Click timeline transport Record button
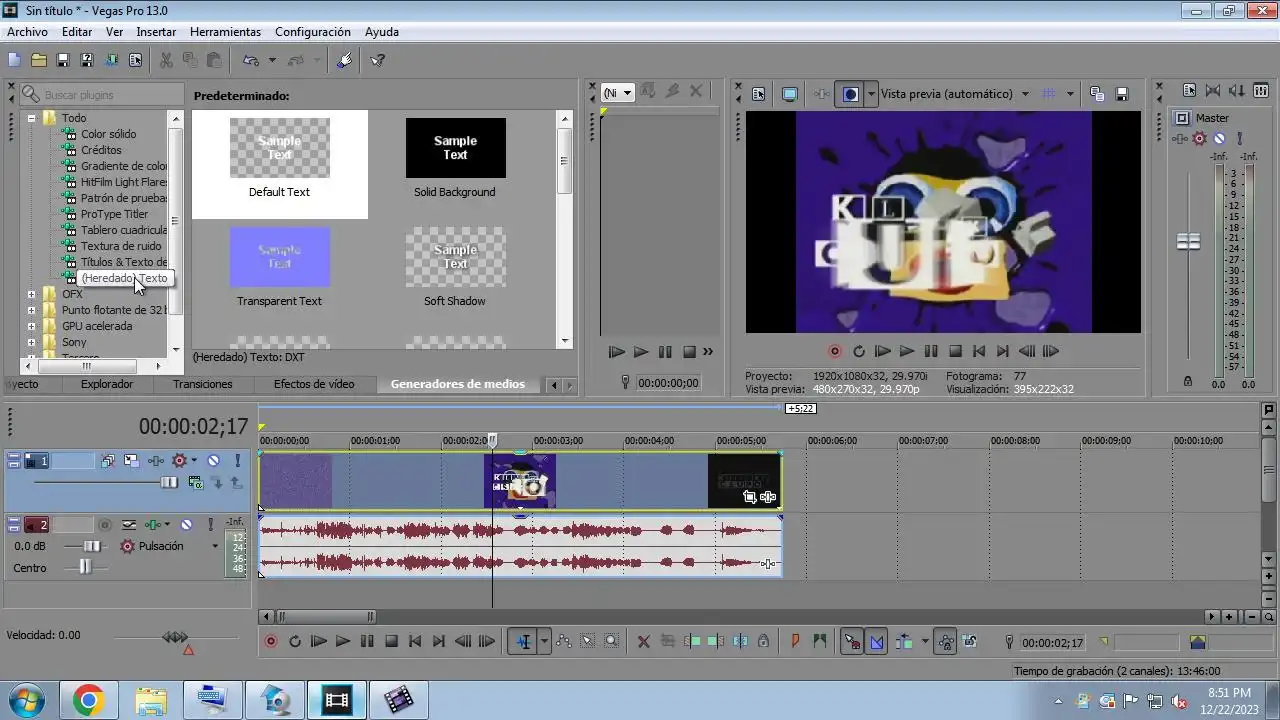Image resolution: width=1280 pixels, height=720 pixels. [270, 642]
